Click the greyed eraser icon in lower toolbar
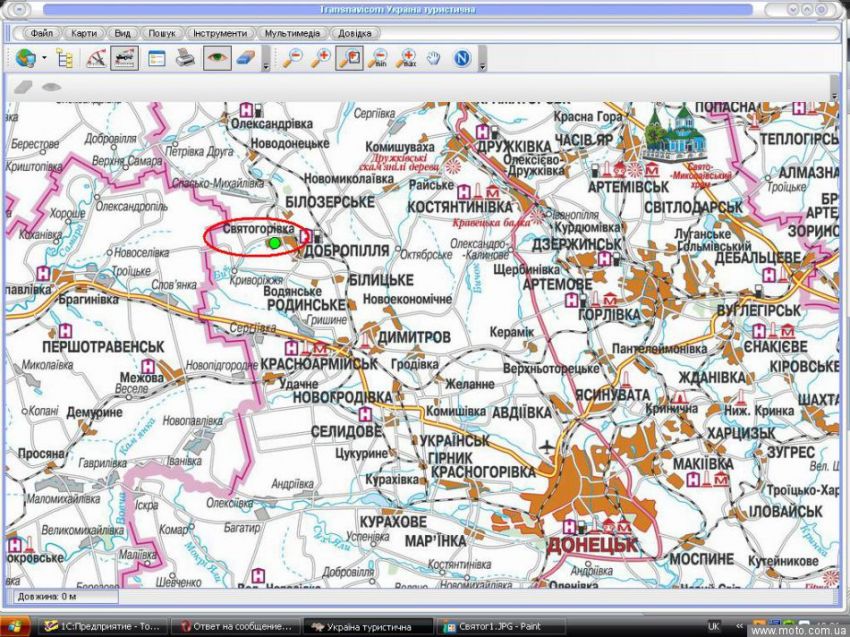 click(23, 87)
